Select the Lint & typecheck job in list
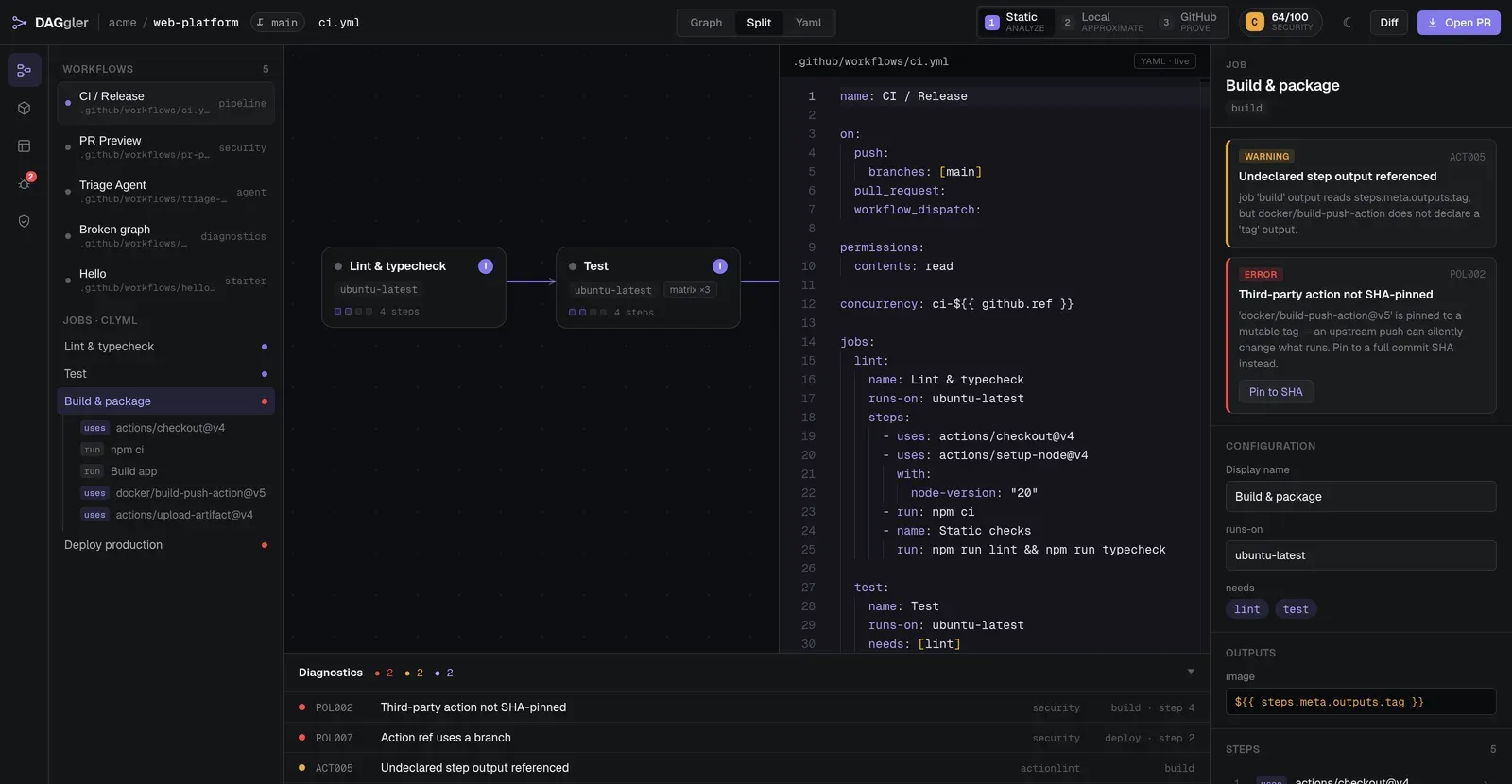The height and width of the screenshot is (784, 1512). point(165,347)
